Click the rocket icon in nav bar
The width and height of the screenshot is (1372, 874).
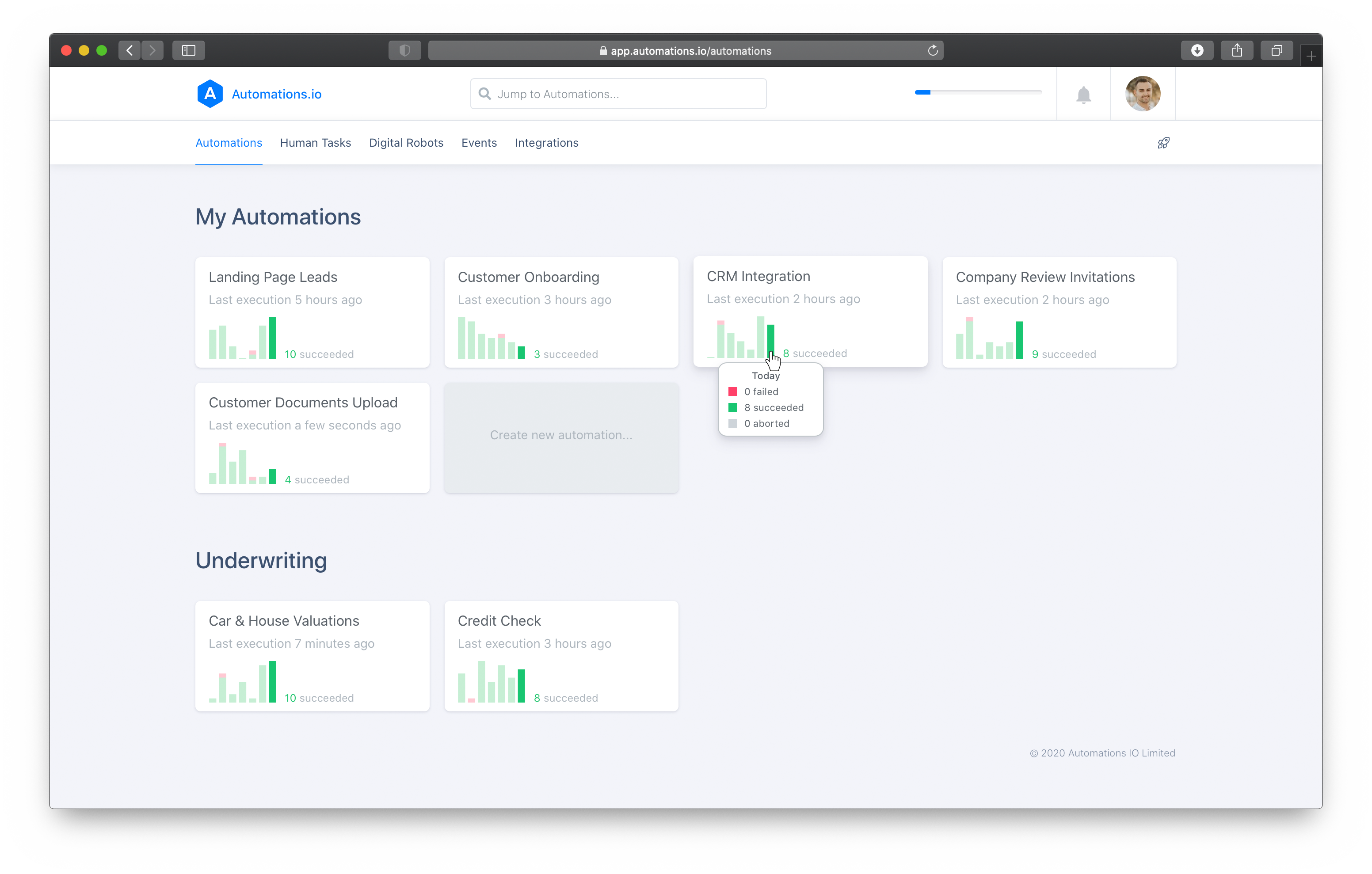point(1163,143)
